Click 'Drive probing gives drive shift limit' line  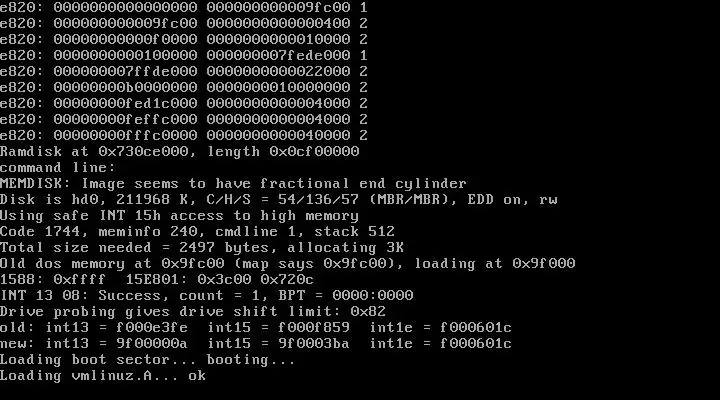[193, 311]
